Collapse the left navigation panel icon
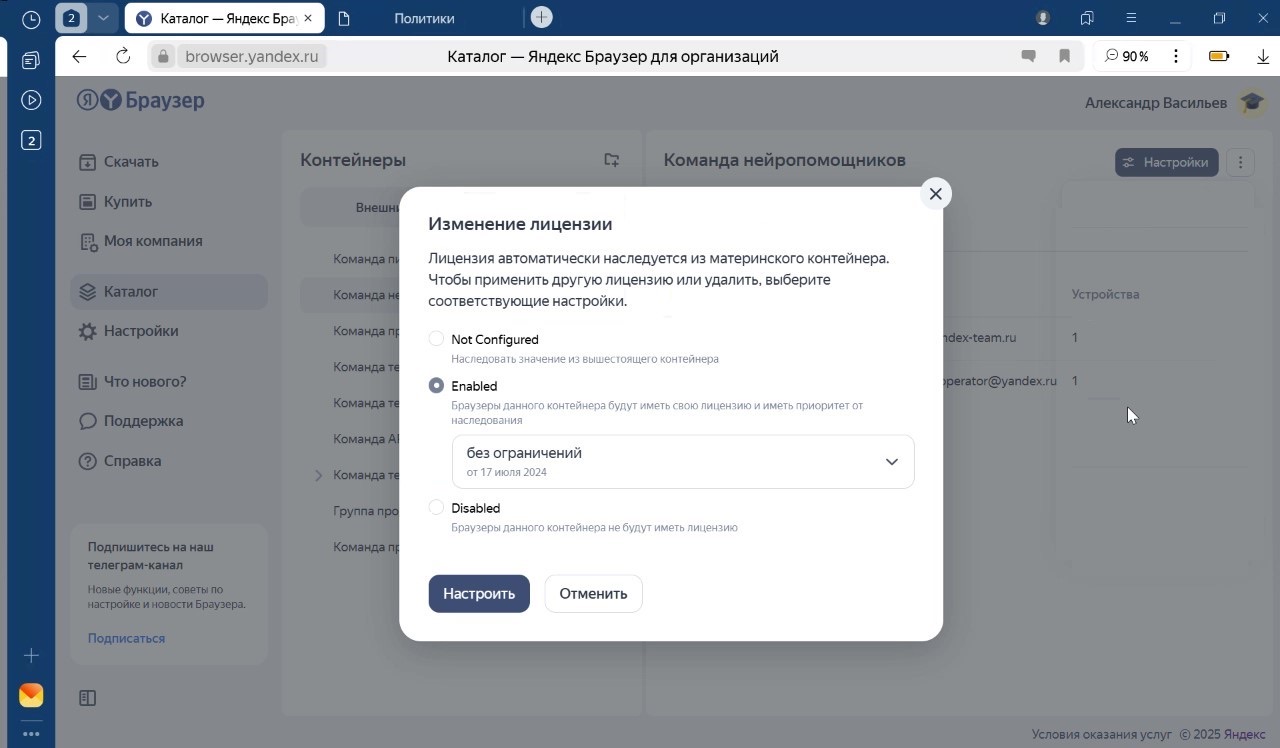 click(x=87, y=698)
